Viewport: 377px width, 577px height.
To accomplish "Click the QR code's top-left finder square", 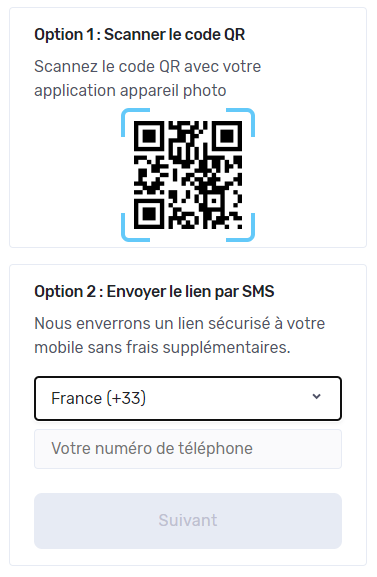I will (149, 136).
